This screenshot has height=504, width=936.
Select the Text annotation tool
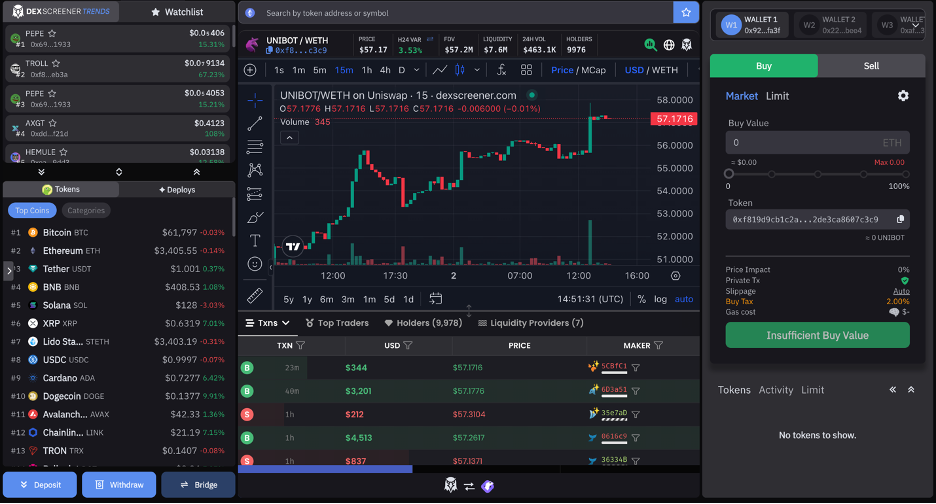(x=255, y=241)
